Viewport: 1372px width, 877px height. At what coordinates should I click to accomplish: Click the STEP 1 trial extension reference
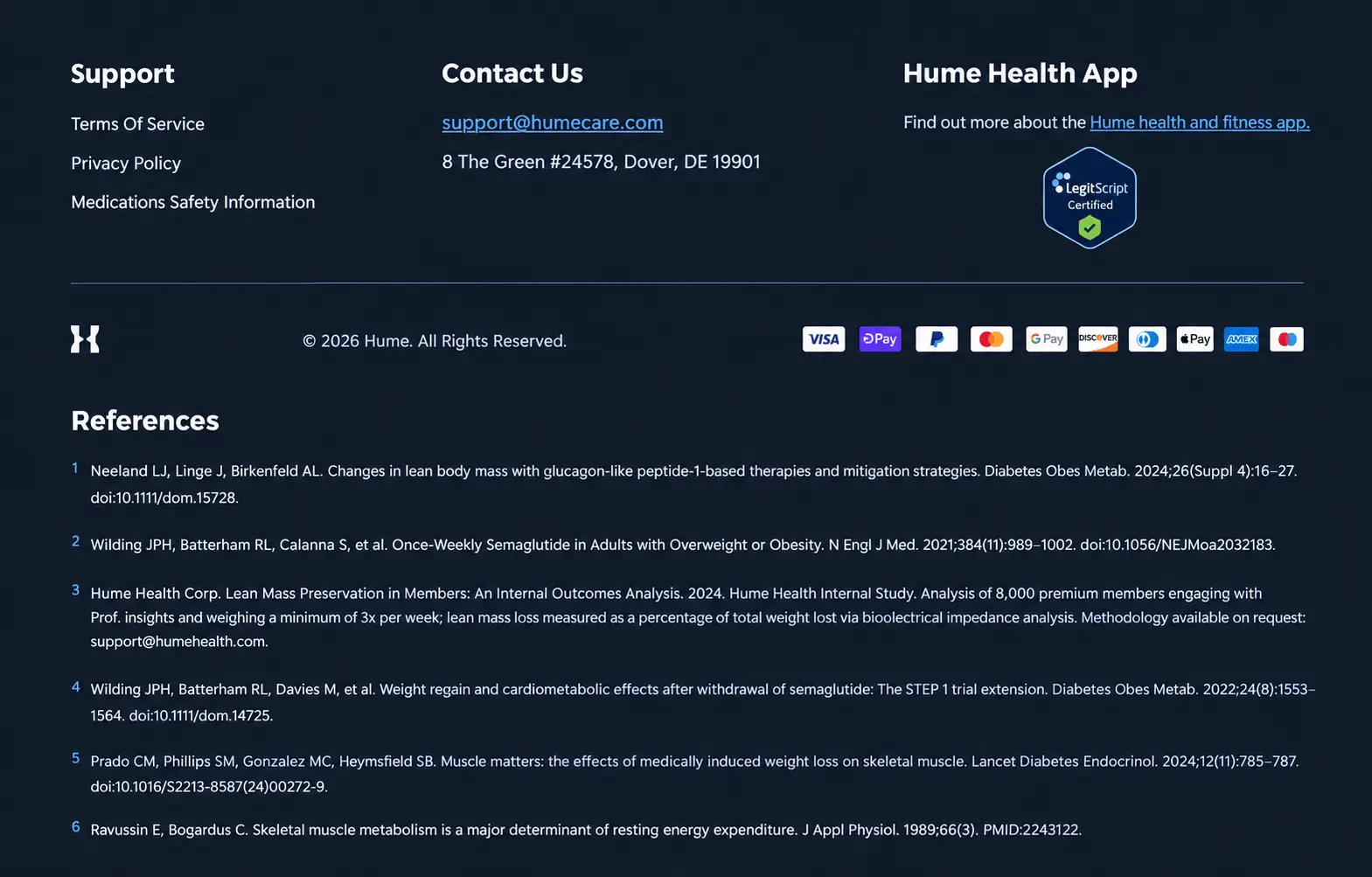(703, 702)
